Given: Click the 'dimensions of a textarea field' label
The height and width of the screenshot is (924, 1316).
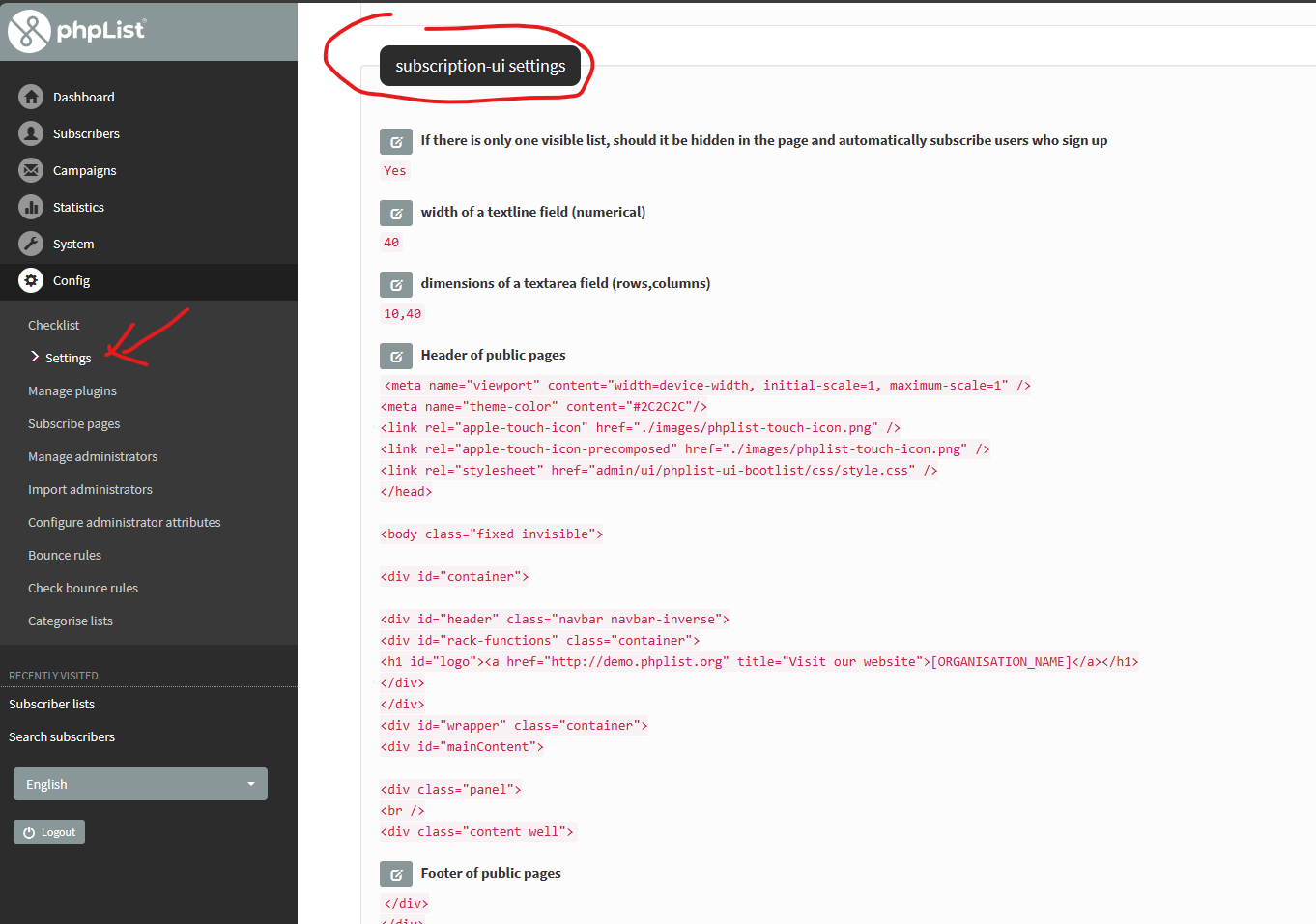Looking at the screenshot, I should pyautogui.click(x=565, y=283).
